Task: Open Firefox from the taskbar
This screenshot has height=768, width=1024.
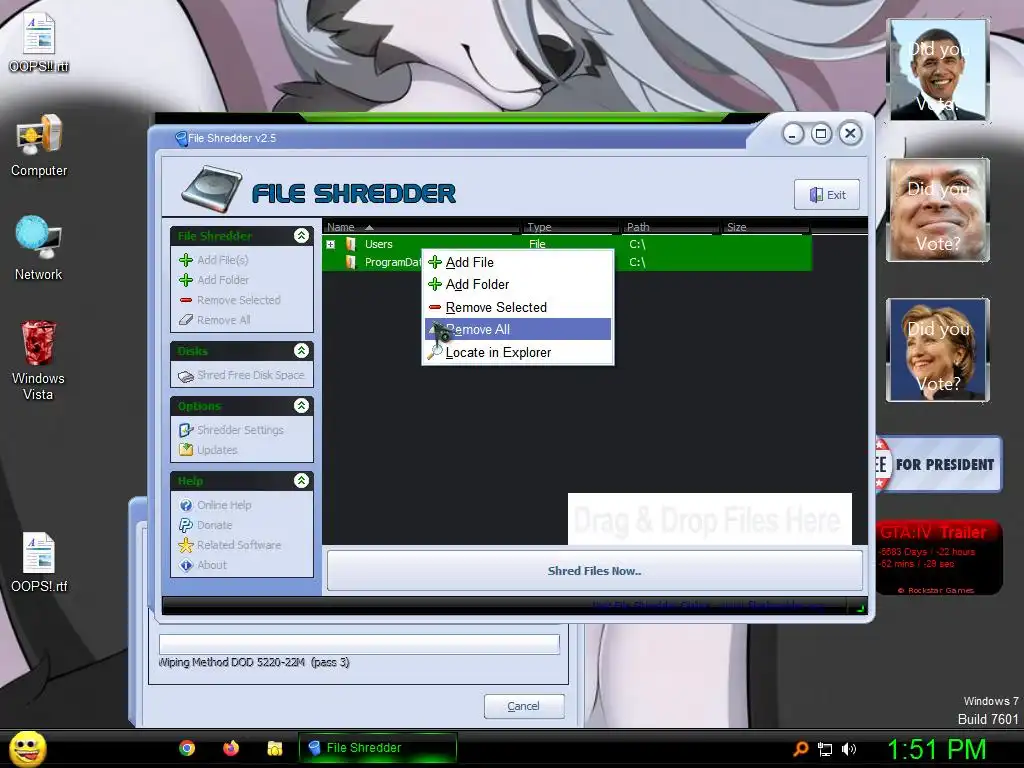Action: click(231, 748)
